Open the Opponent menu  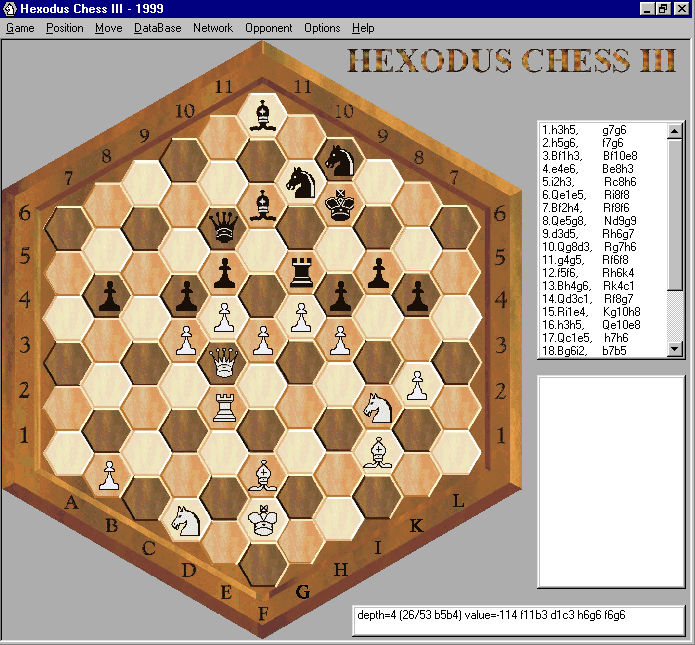click(x=269, y=28)
